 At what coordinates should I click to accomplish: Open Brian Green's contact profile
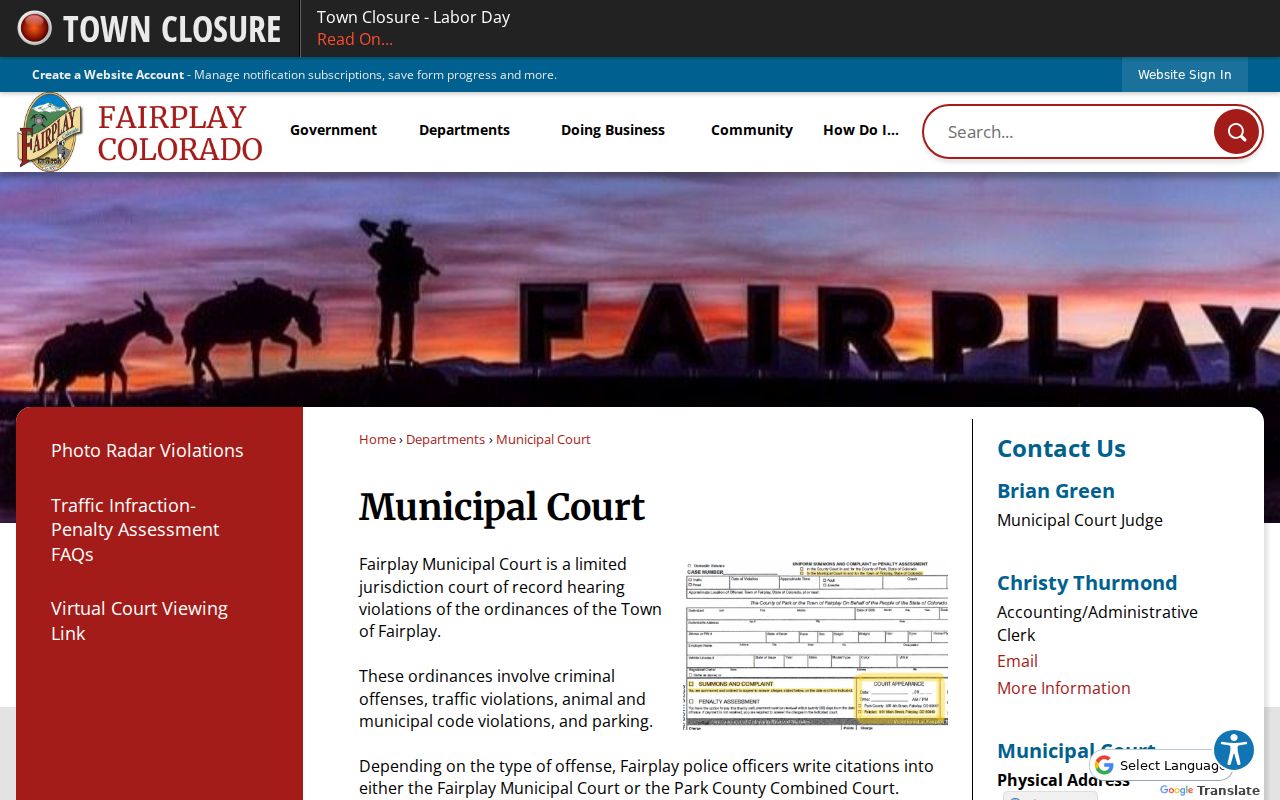point(1055,491)
